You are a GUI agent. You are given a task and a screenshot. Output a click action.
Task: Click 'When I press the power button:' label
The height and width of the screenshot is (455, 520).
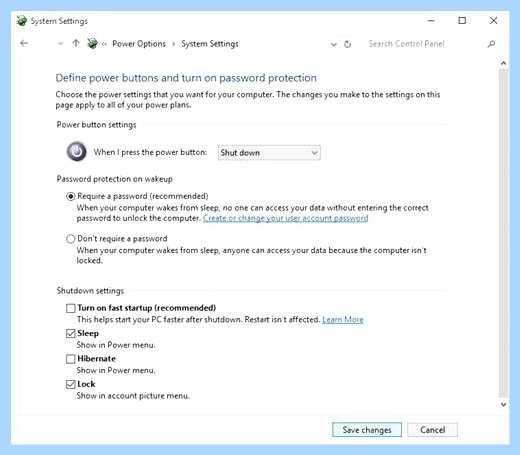coord(150,152)
